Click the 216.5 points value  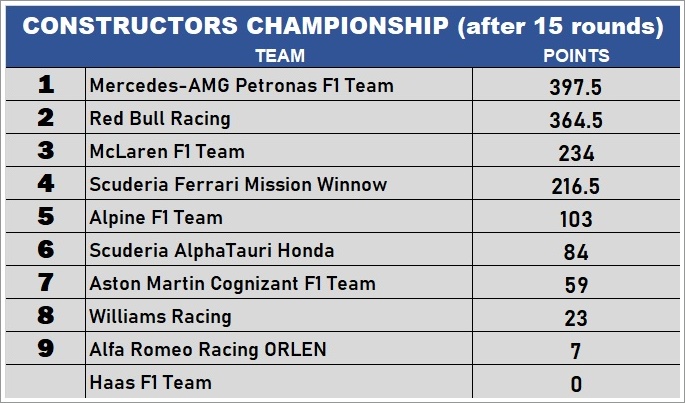point(575,186)
